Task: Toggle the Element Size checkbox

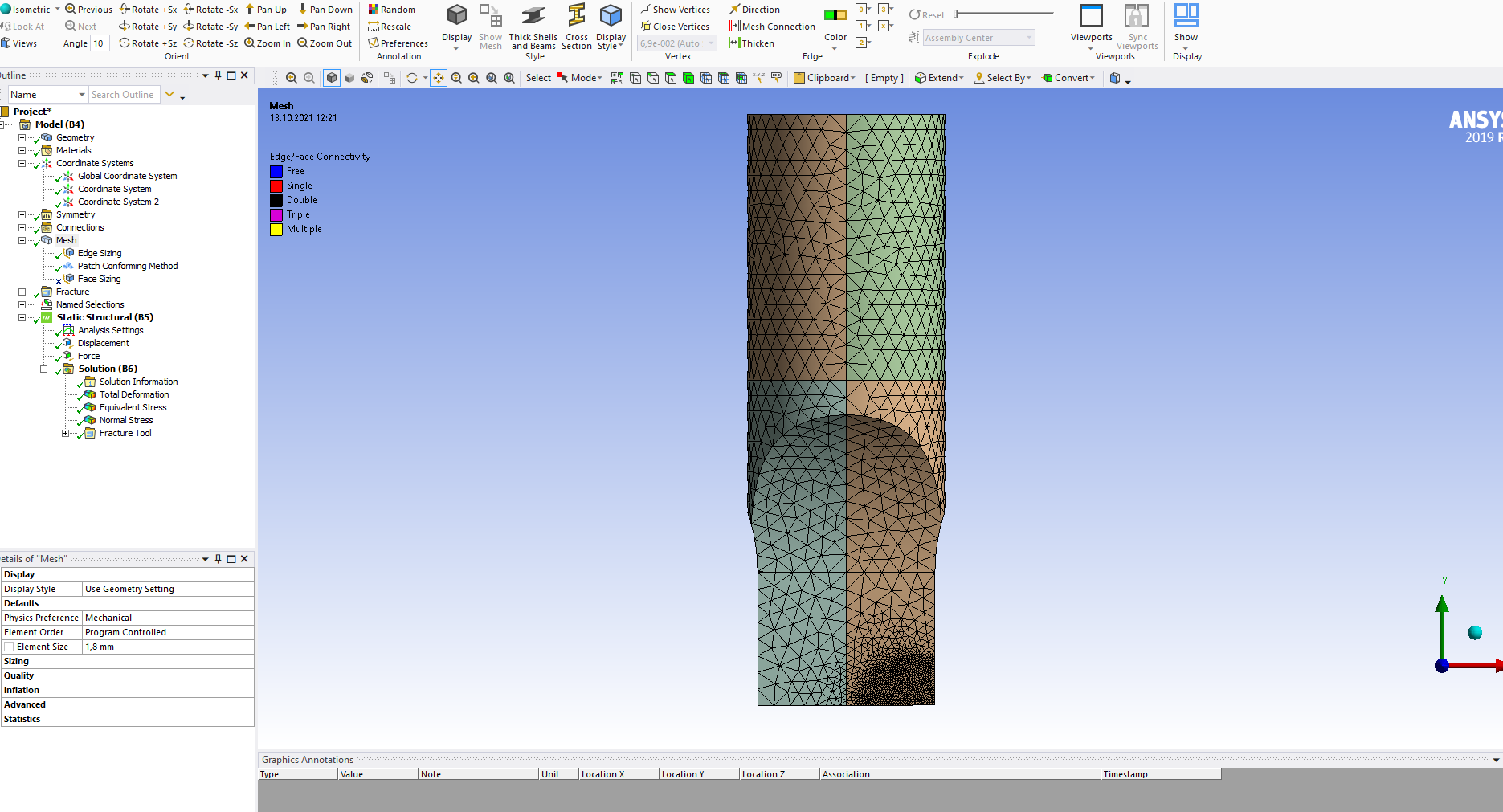Action: (9, 647)
